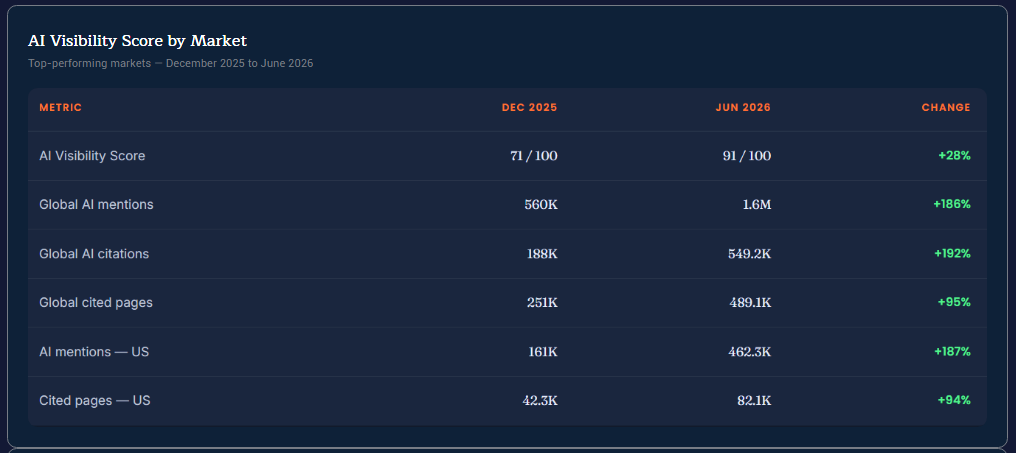Click the METRIC column header
The width and height of the screenshot is (1016, 453).
click(60, 108)
